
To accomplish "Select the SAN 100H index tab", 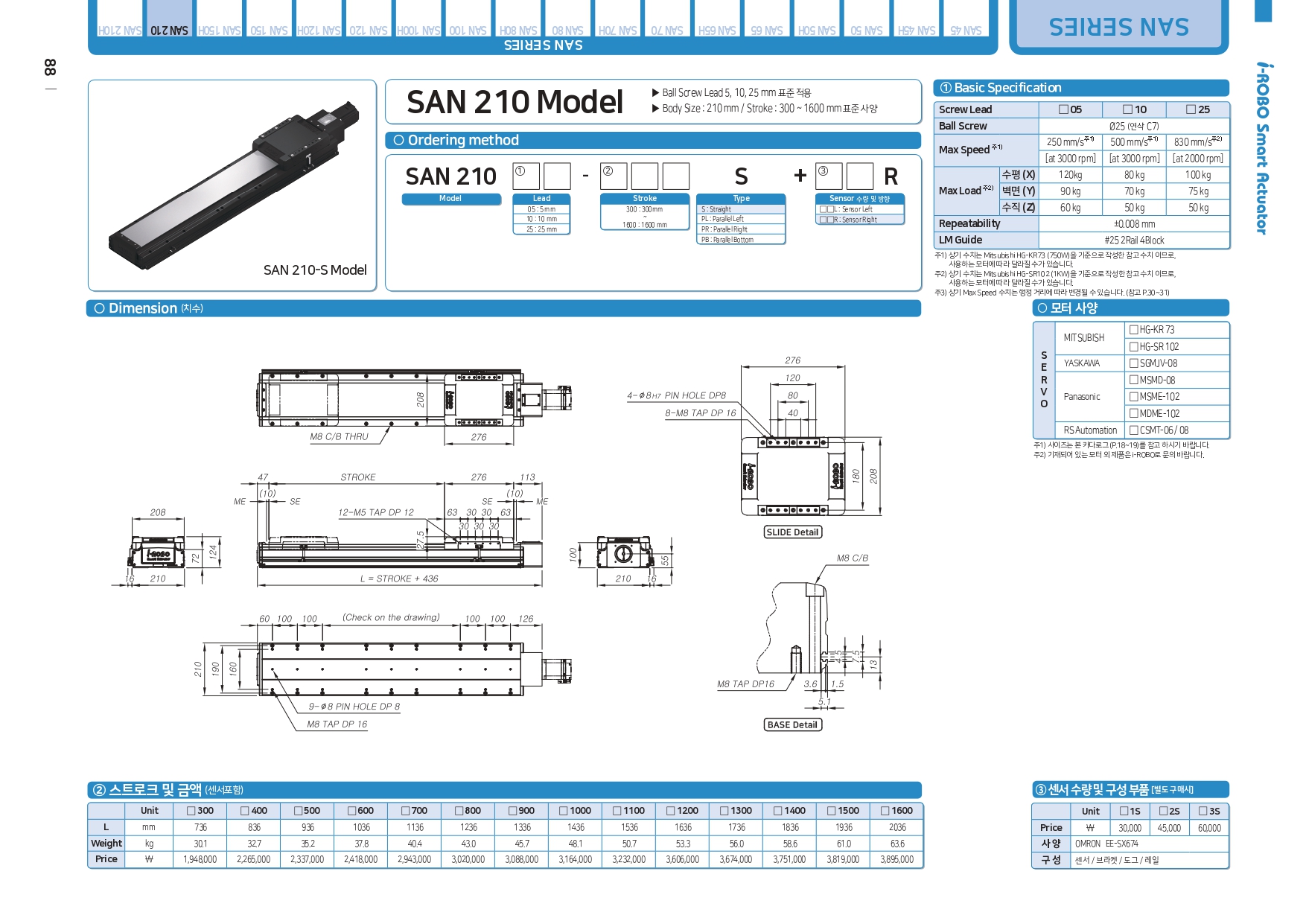I will pos(418,19).
